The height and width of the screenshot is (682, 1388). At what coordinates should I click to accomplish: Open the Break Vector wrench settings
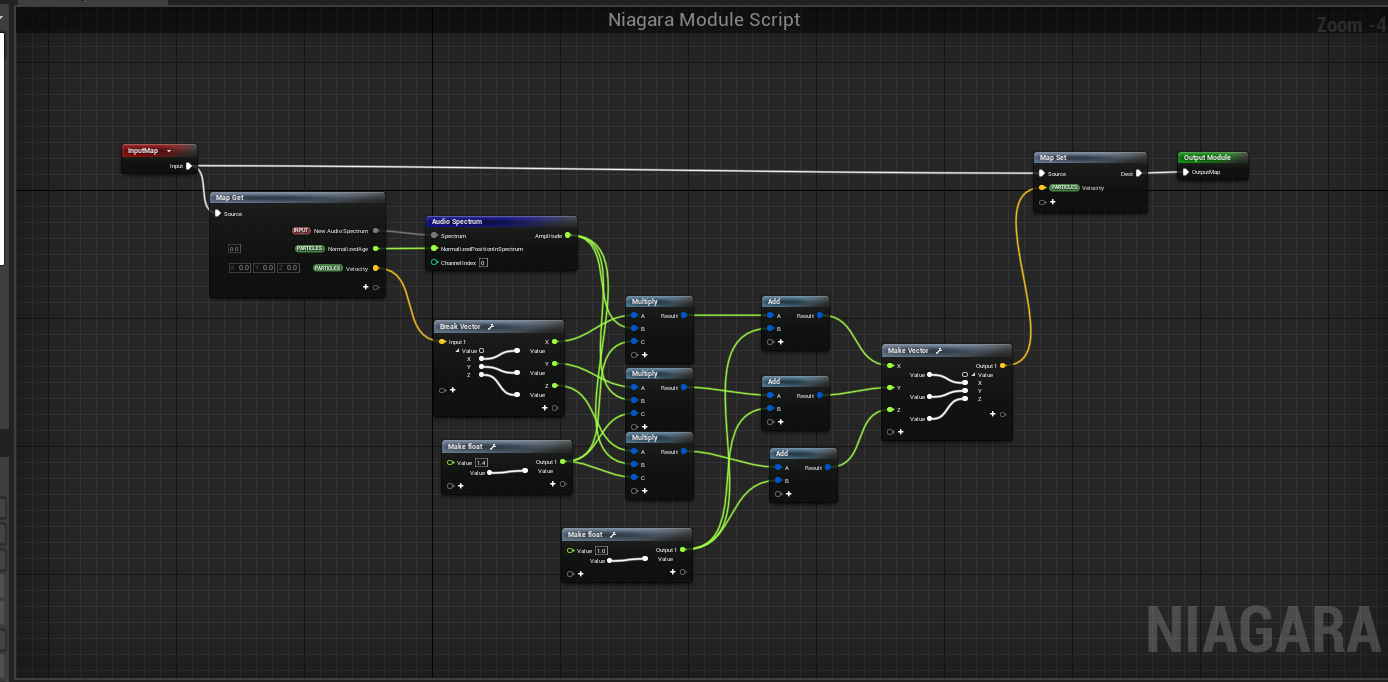491,327
